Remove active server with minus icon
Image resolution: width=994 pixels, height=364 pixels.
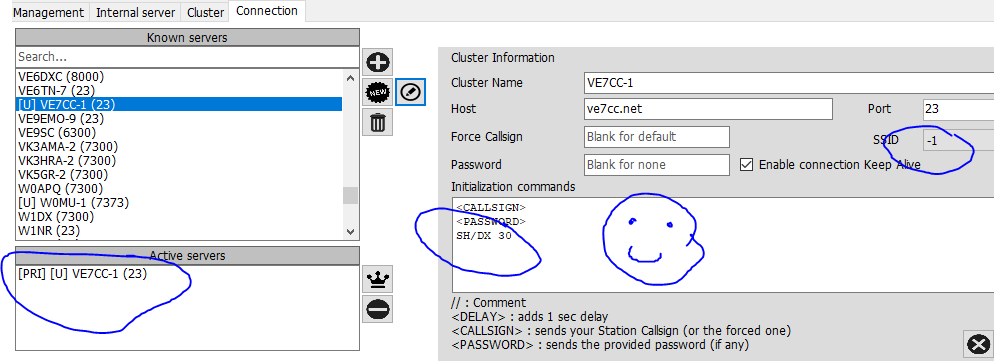point(378,309)
